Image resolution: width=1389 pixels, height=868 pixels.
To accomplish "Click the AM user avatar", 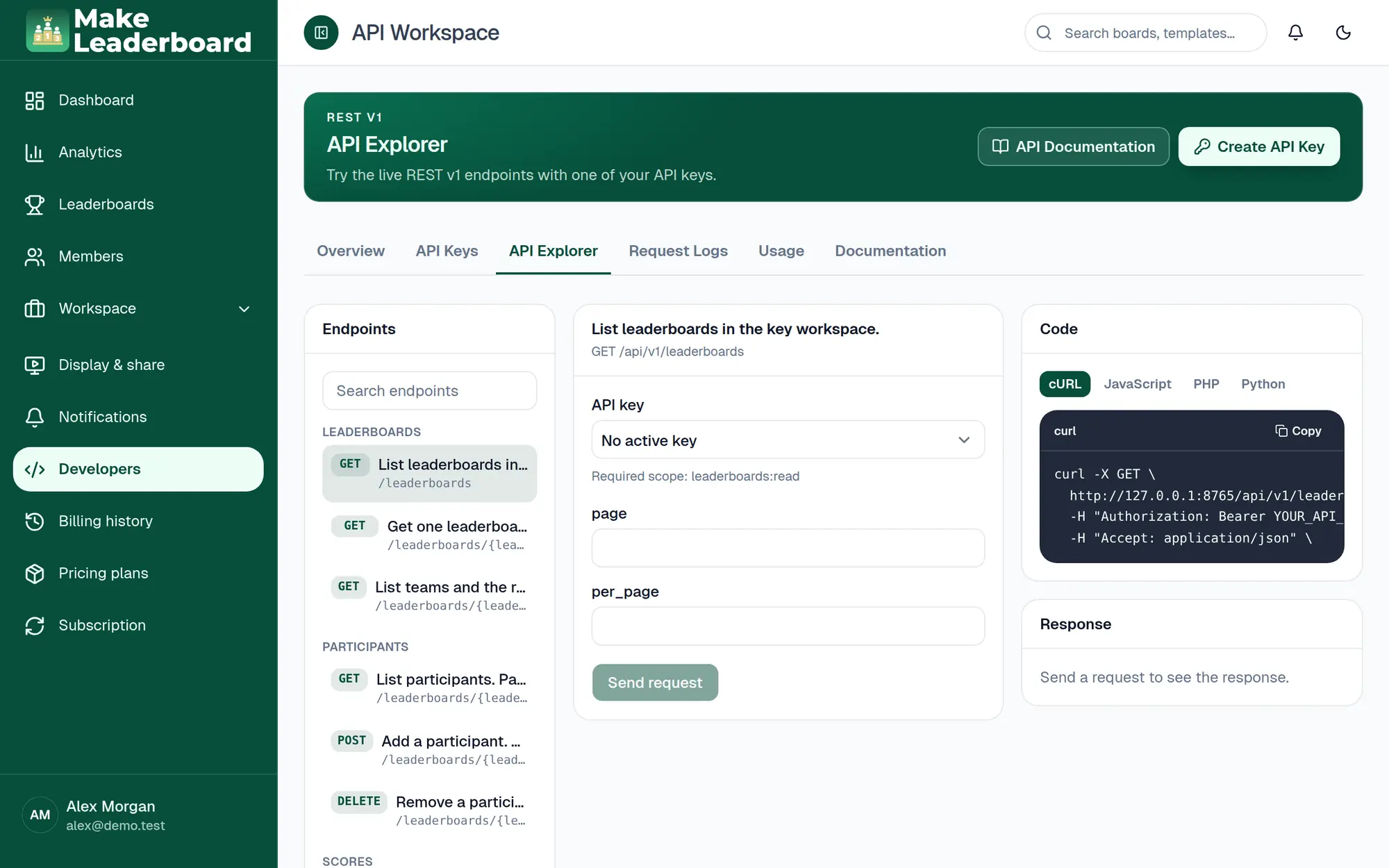I will [40, 815].
